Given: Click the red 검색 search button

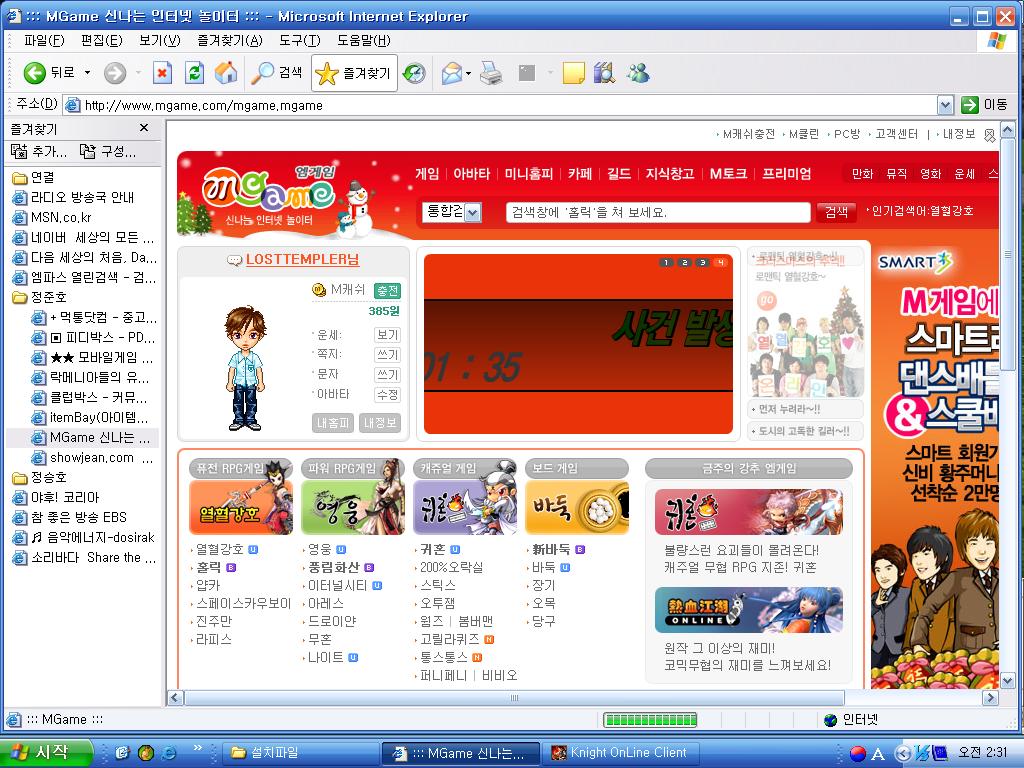Looking at the screenshot, I should [x=836, y=212].
